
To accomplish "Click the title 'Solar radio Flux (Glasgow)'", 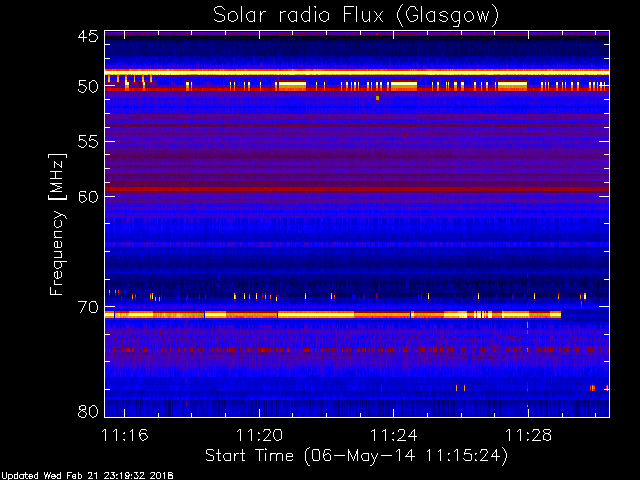I will tap(356, 16).
